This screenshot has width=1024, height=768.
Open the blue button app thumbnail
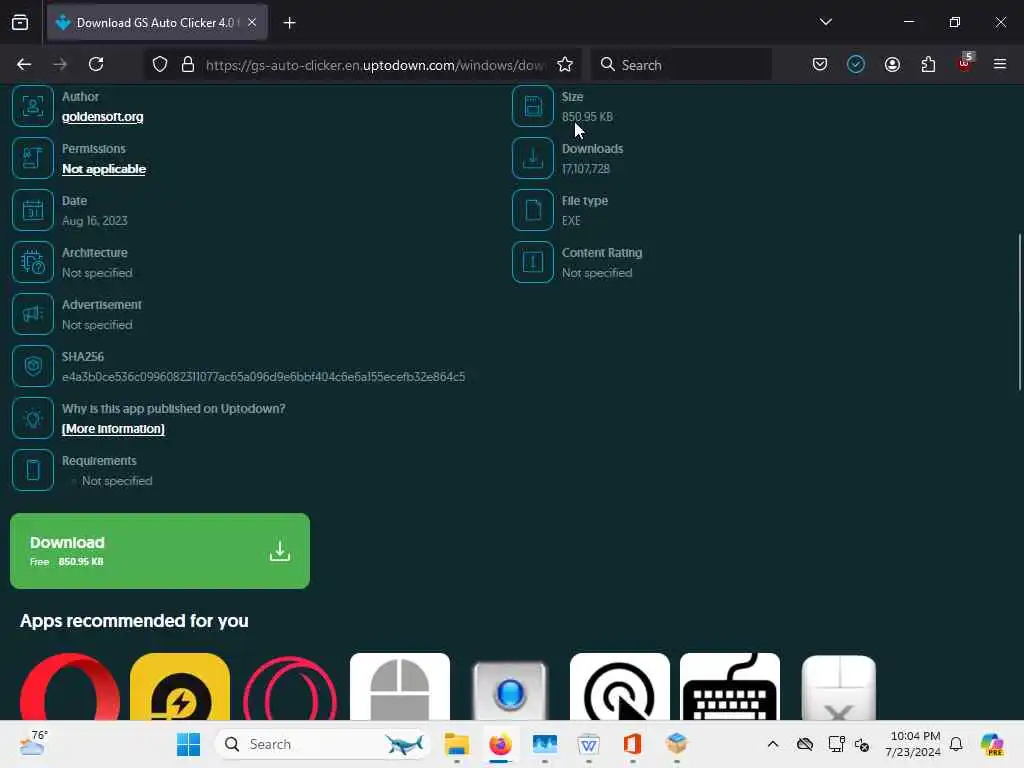510,690
